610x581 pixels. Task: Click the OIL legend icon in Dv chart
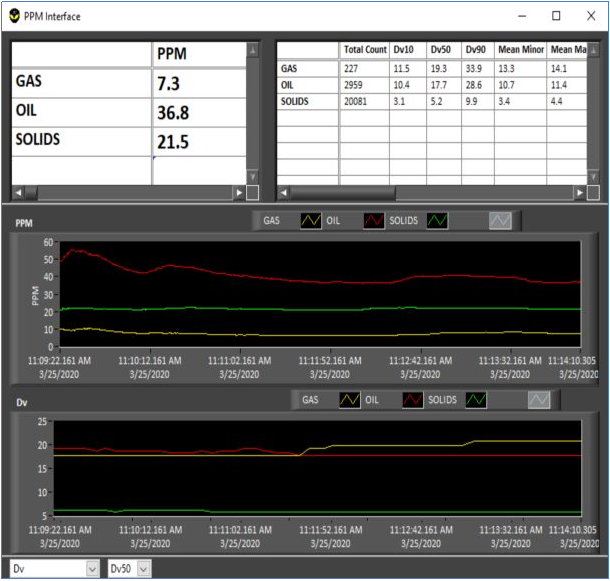click(412, 400)
